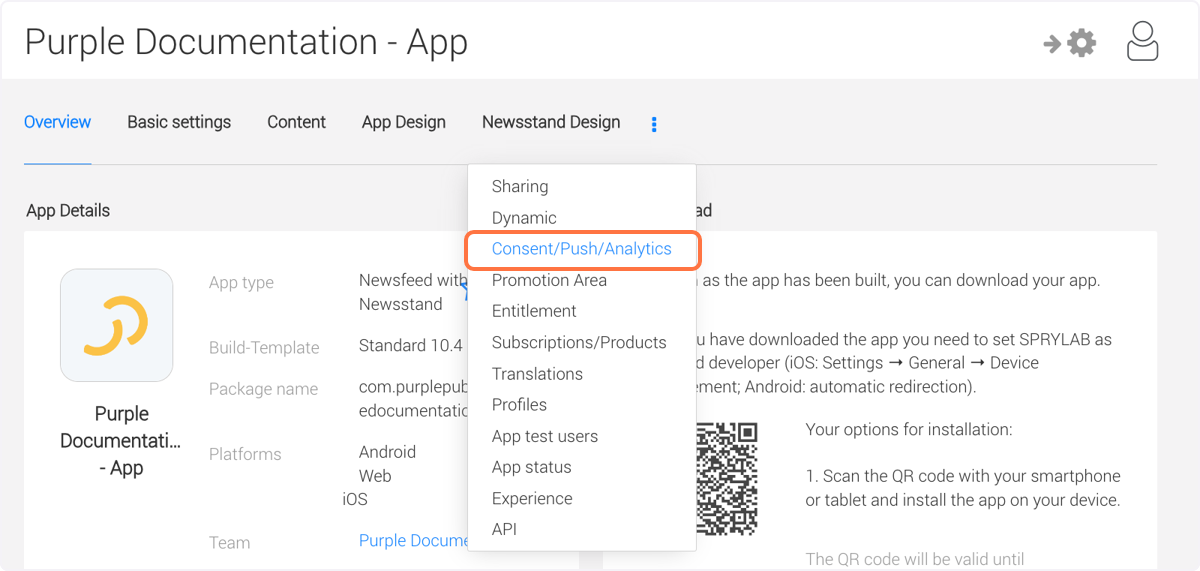Open the Newsstand Design tab
Image resolution: width=1200 pixels, height=571 pixels.
coord(551,122)
